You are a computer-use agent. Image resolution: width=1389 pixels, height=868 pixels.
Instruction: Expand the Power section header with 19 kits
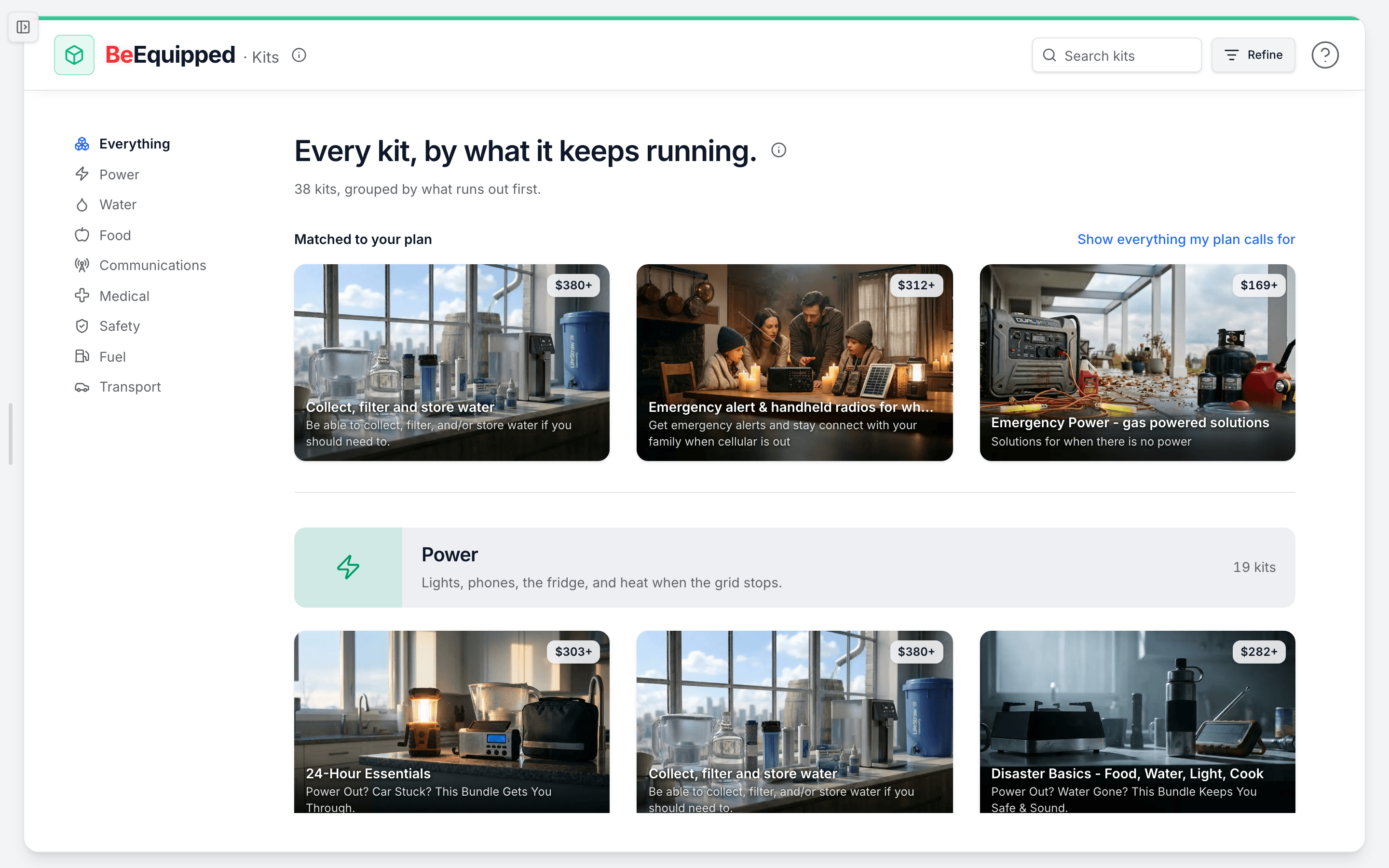pos(794,567)
